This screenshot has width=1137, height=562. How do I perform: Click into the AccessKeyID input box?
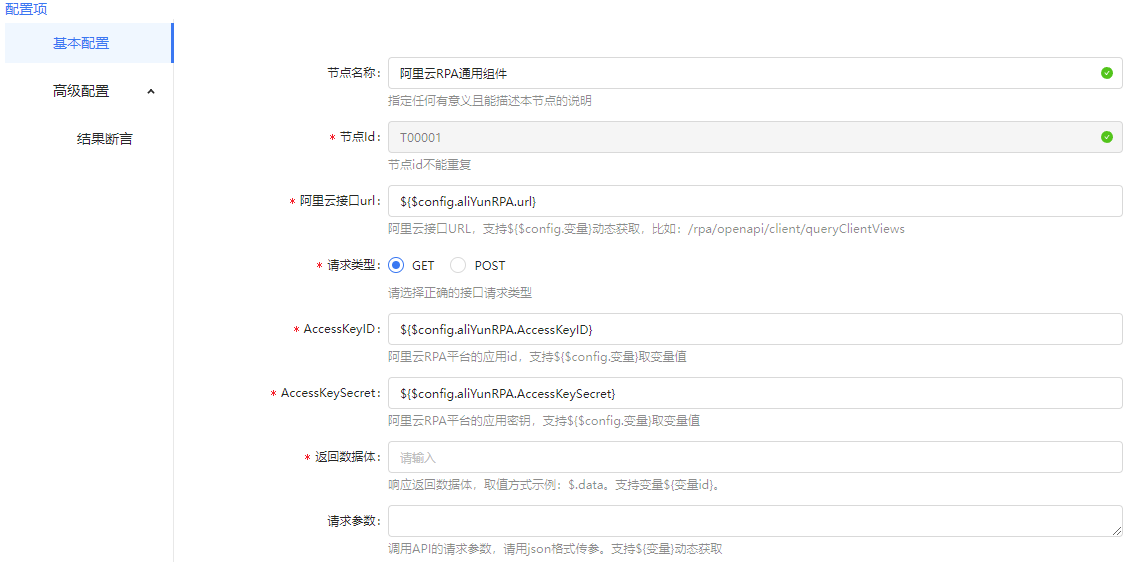point(755,329)
